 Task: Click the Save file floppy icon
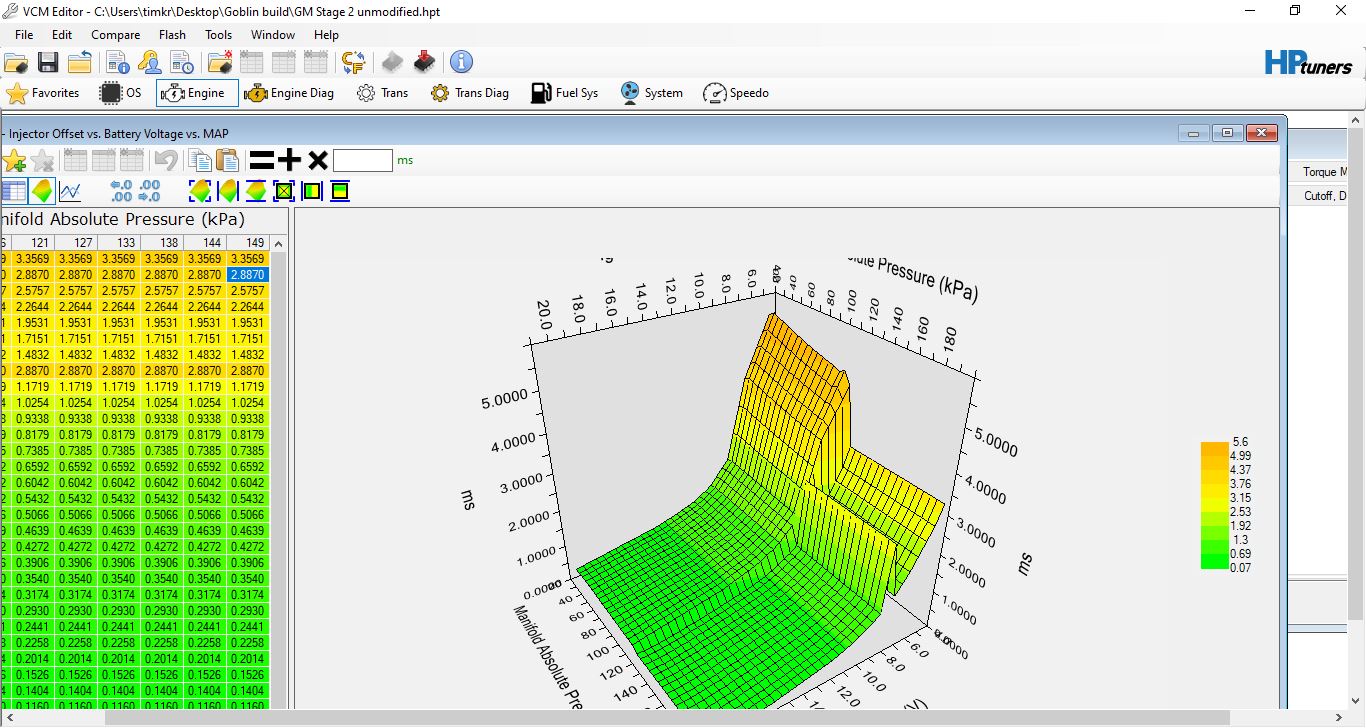47,62
